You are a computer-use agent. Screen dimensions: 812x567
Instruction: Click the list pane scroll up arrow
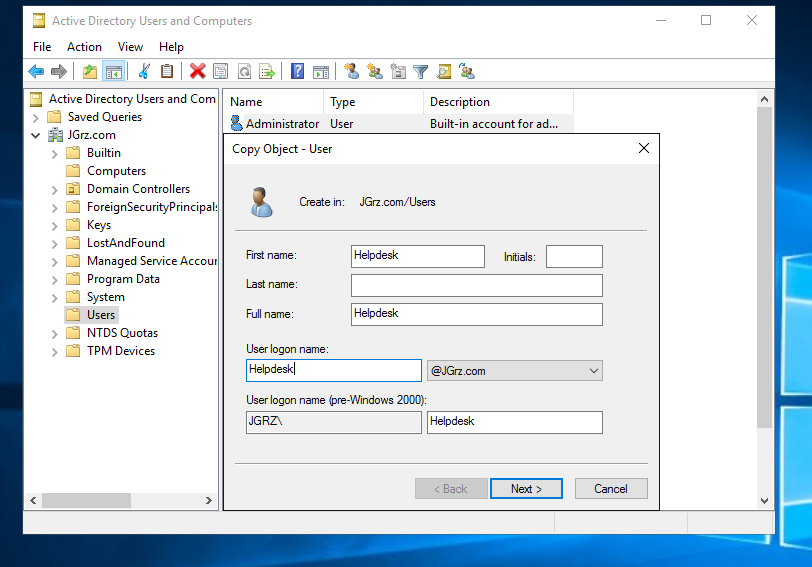pos(764,99)
